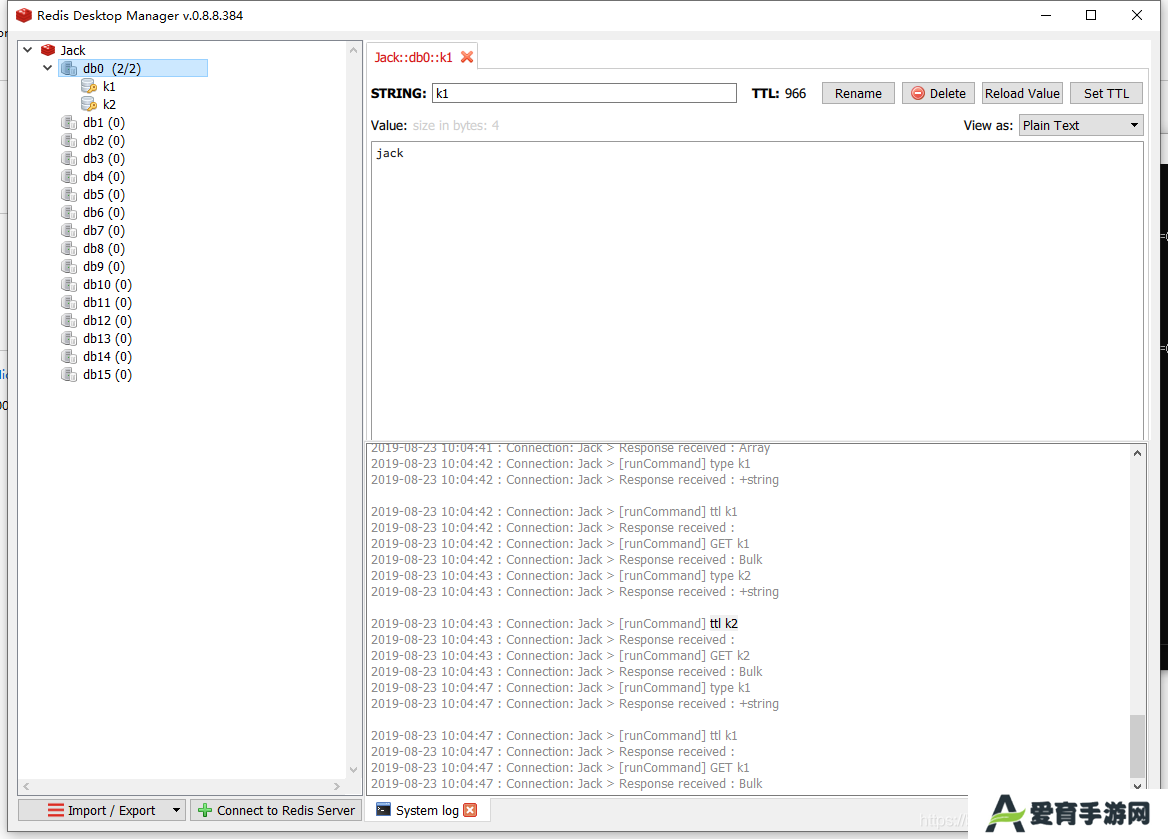Open the Import / Export dropdown arrow
Image resolution: width=1168 pixels, height=839 pixels.
coord(177,810)
